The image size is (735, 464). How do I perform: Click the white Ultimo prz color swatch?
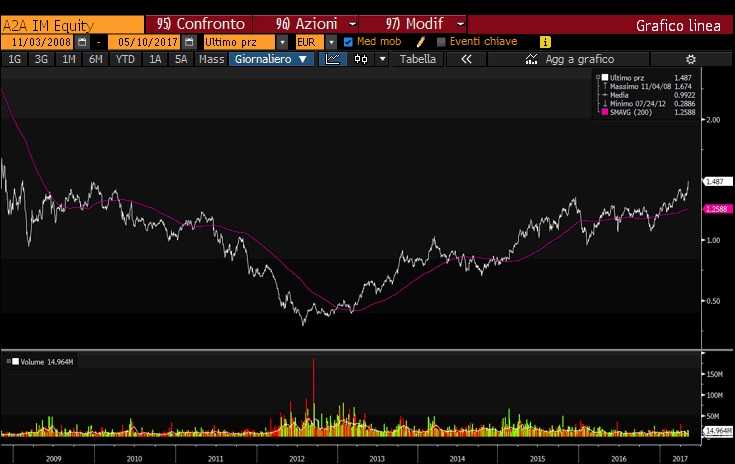pyautogui.click(x=605, y=77)
